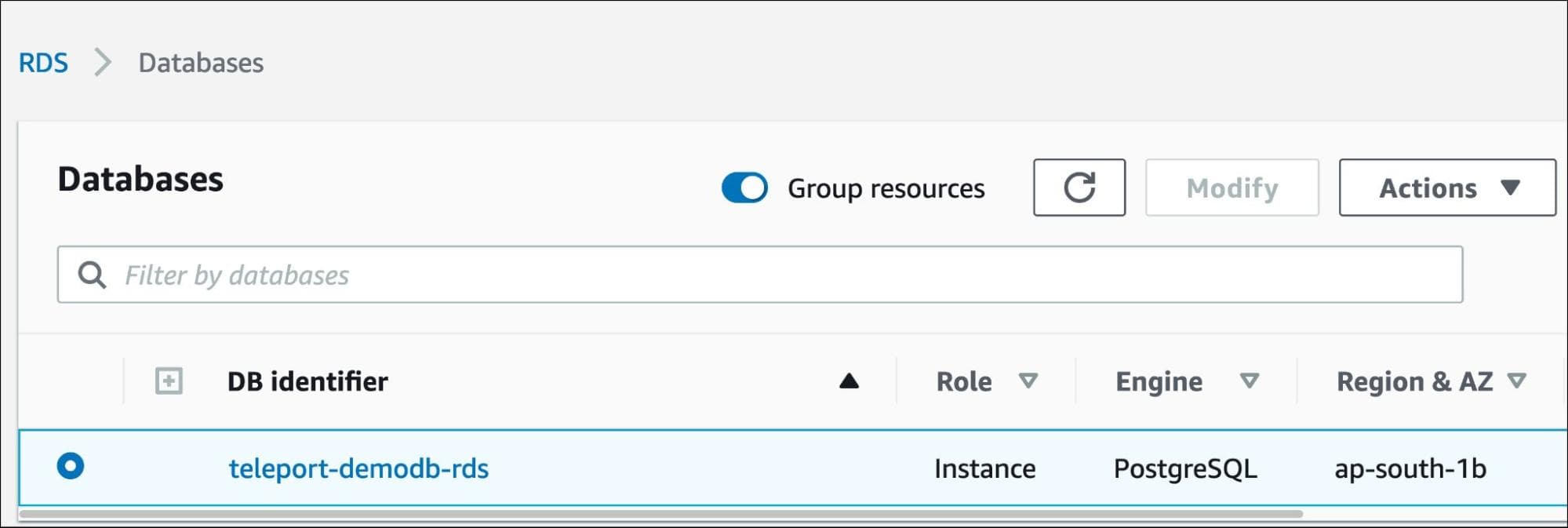
Task: Click the PostgreSQL engine cell
Action: (x=1185, y=468)
